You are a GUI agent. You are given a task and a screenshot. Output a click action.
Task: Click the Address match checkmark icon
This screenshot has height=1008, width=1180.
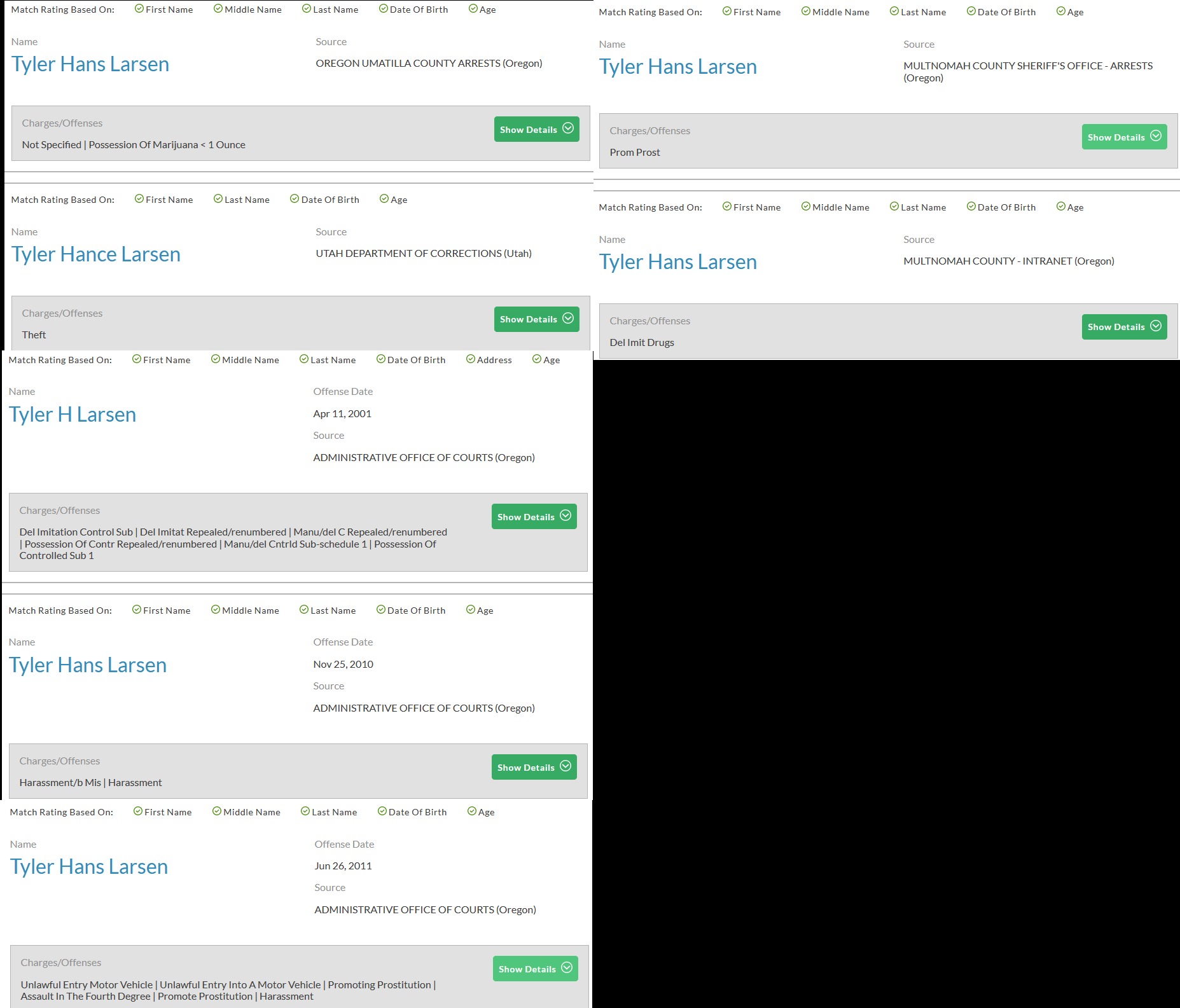[x=470, y=359]
